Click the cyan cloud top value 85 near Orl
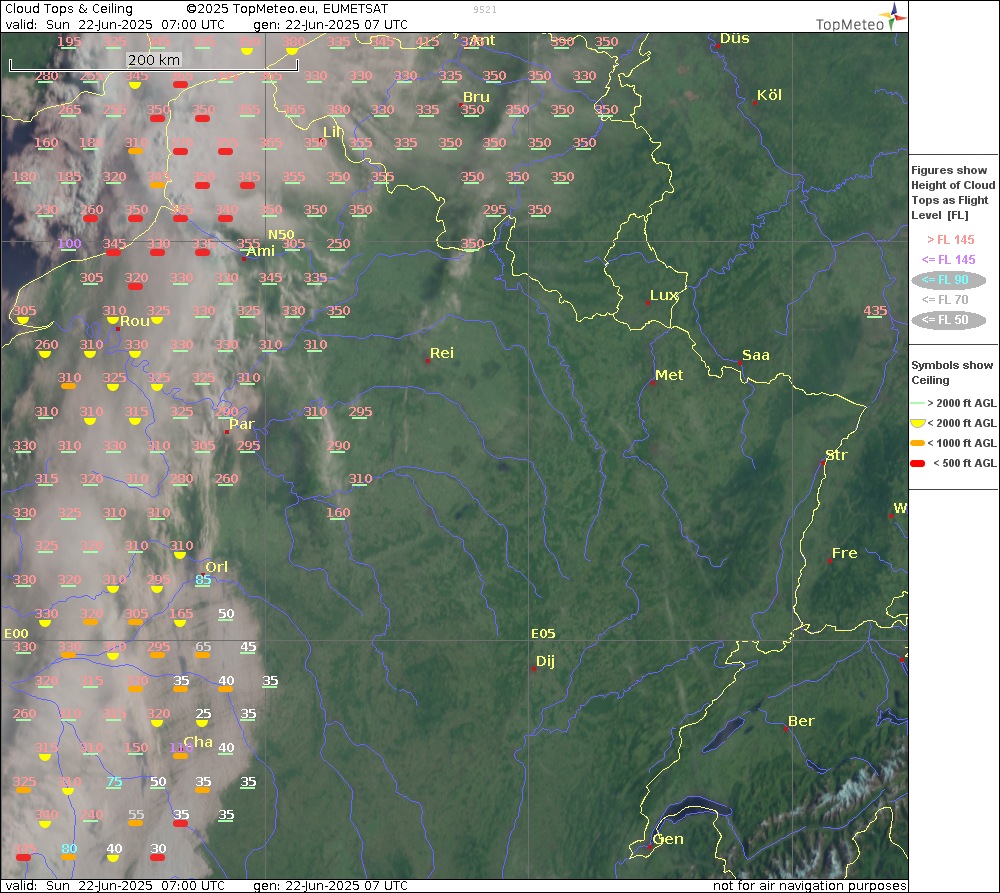The image size is (1000, 893). pos(203,579)
